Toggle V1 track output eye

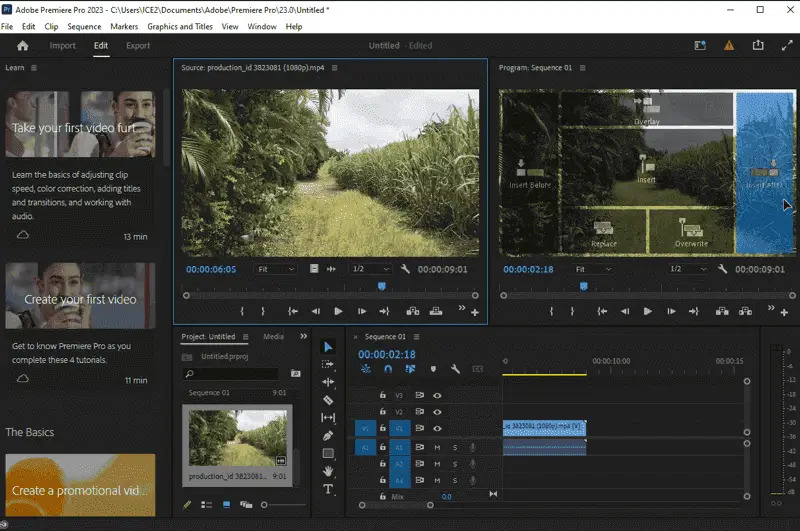pos(437,428)
